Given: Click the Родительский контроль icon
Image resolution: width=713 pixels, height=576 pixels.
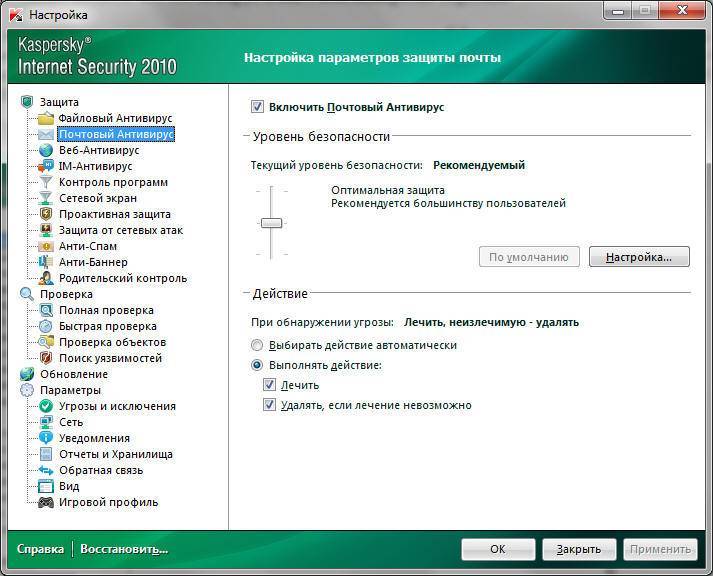Looking at the screenshot, I should point(45,278).
